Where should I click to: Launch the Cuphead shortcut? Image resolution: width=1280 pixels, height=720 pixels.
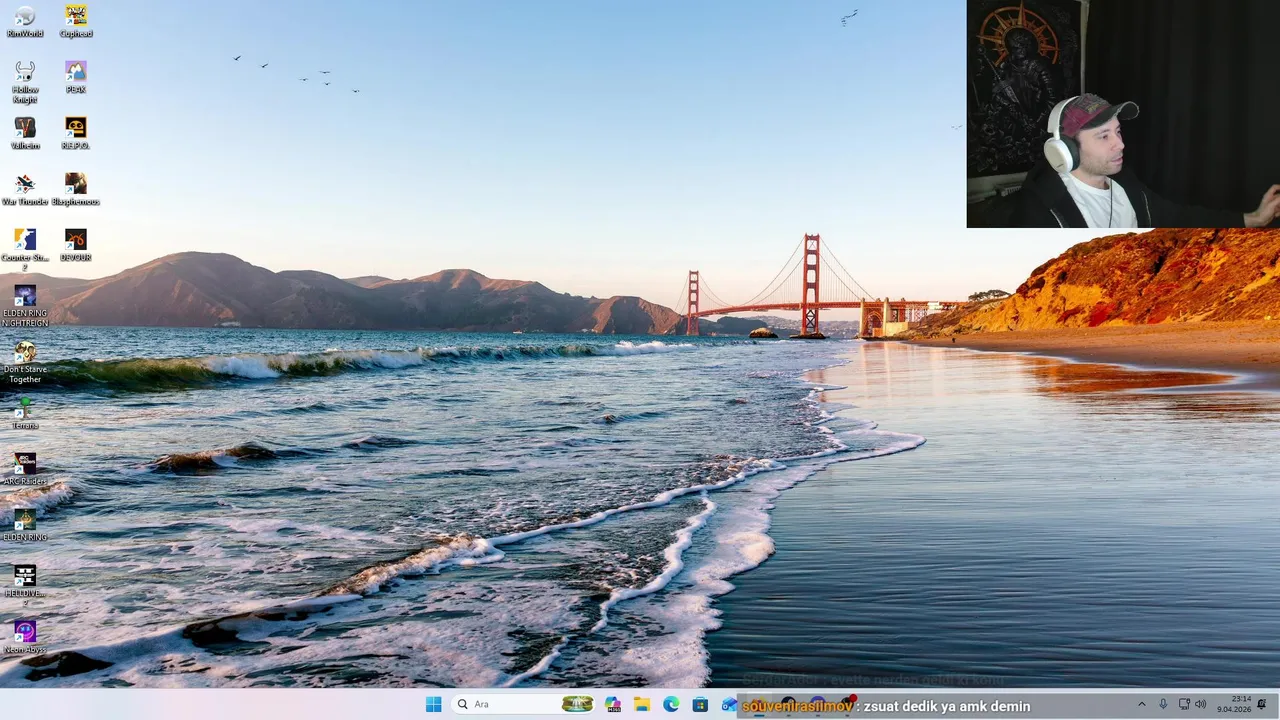click(76, 21)
